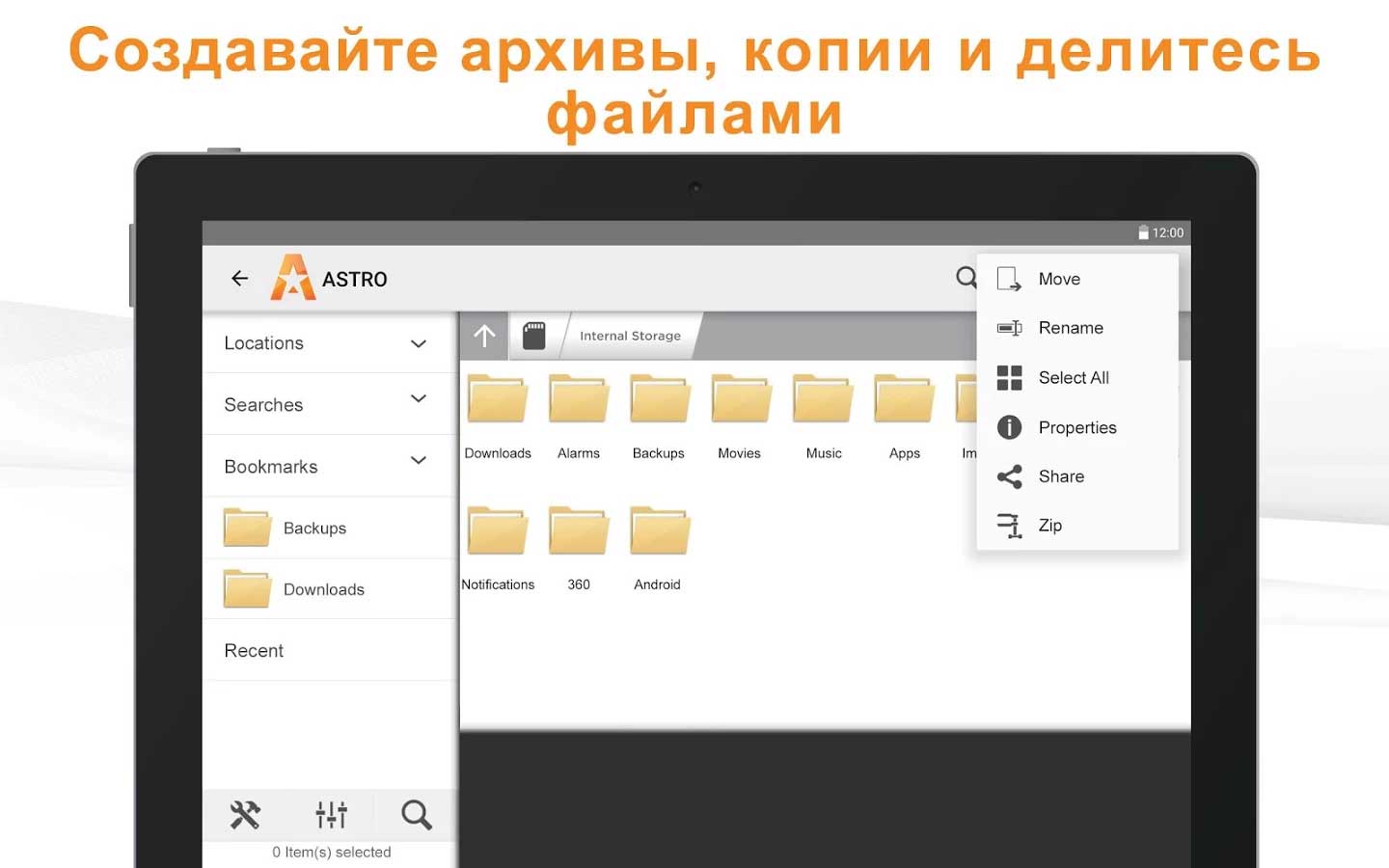Image resolution: width=1389 pixels, height=868 pixels.
Task: Tap the Searches label
Action: click(263, 405)
